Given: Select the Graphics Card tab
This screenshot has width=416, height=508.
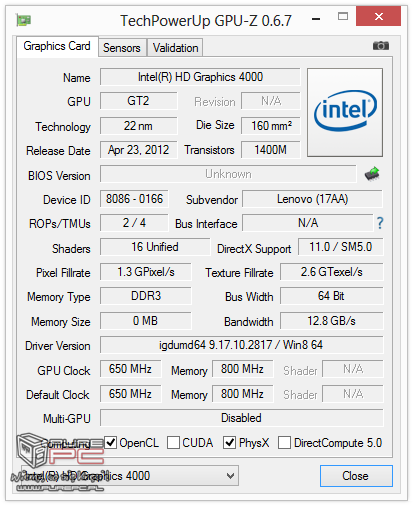Looking at the screenshot, I should tap(57, 46).
